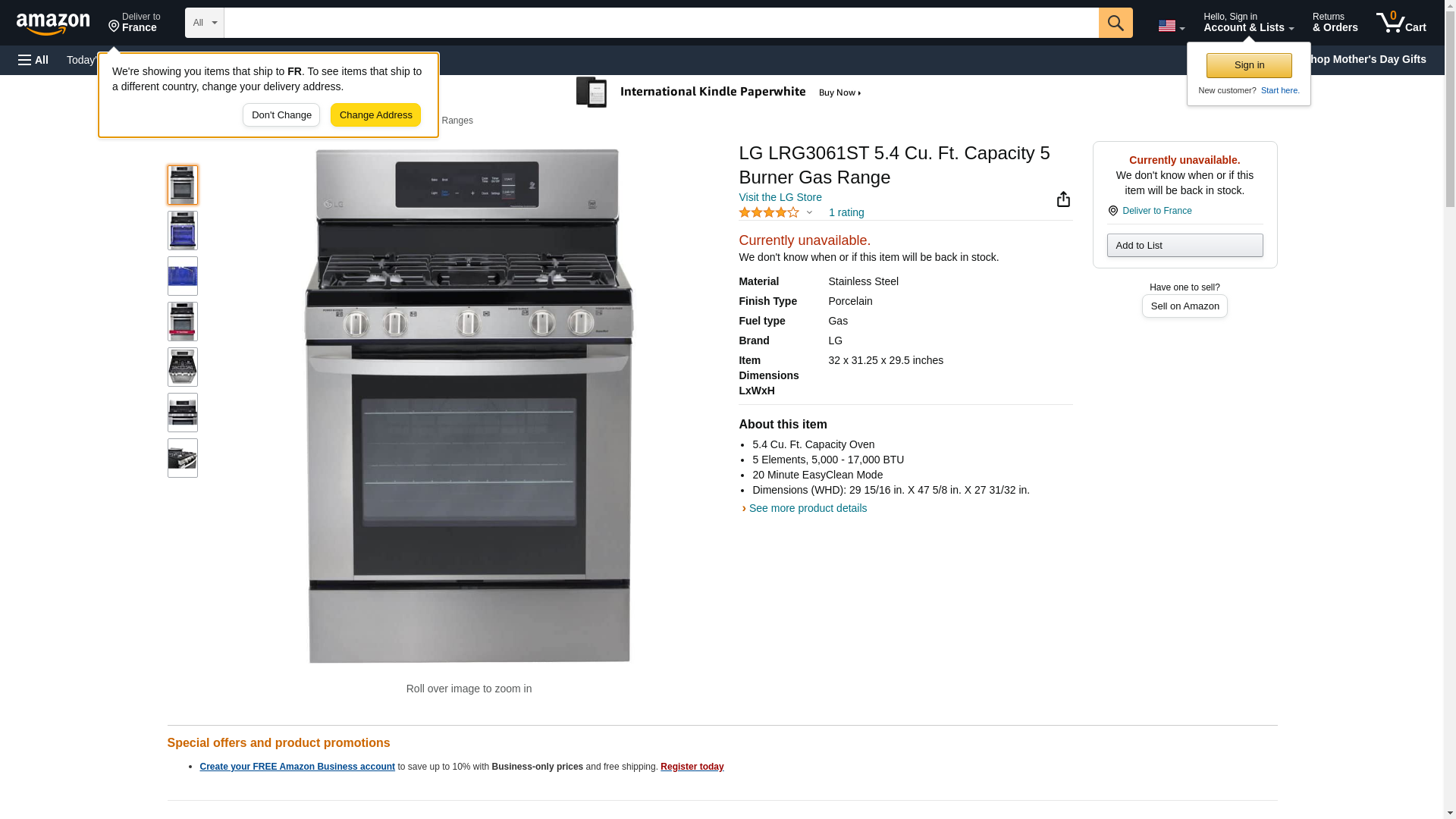Viewport: 1456px width, 819px height.
Task: Click the Amazon logo
Action: (53, 24)
